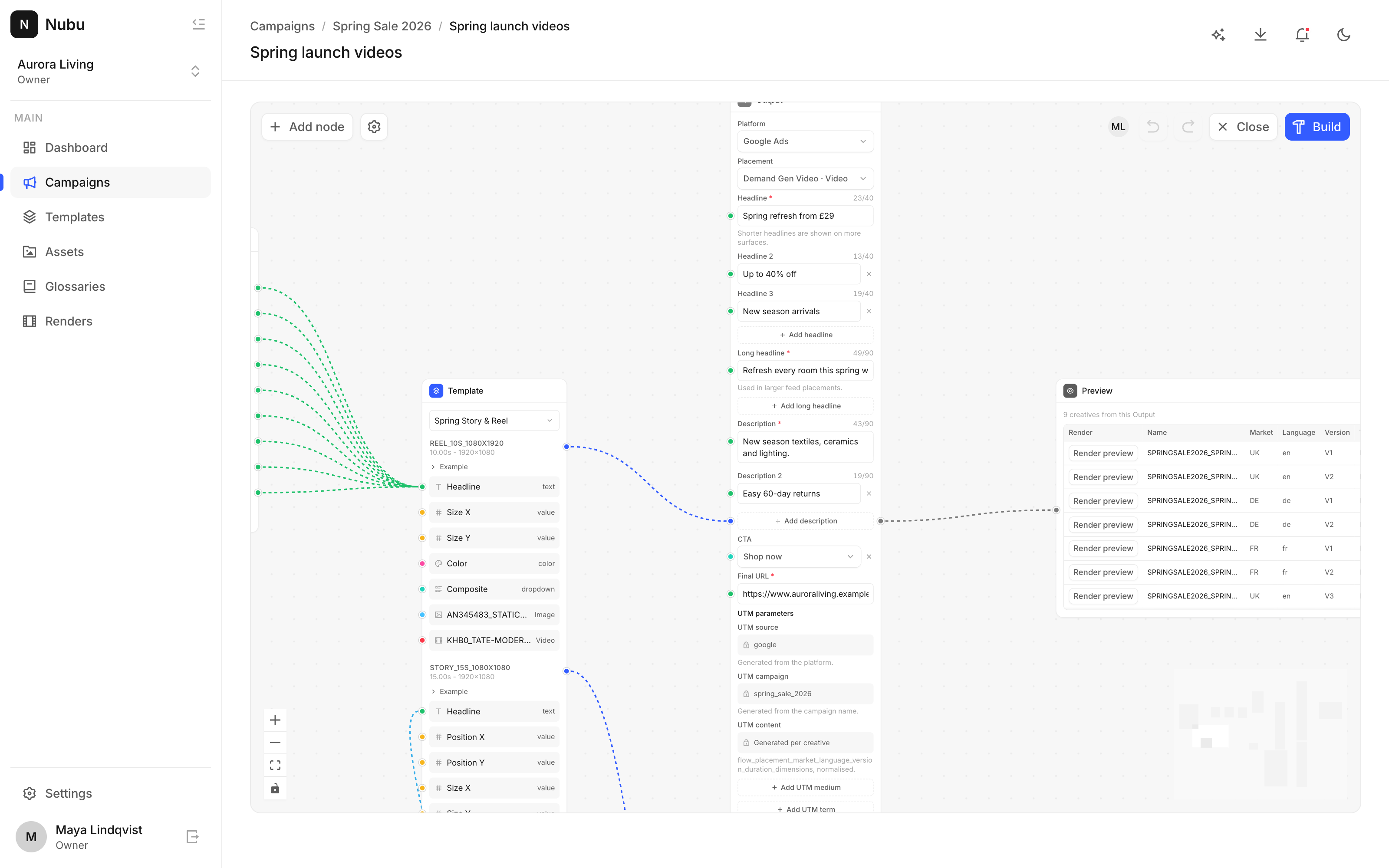The height and width of the screenshot is (868, 1389).
Task: Toggle dark mode moon icon
Action: pyautogui.click(x=1344, y=35)
